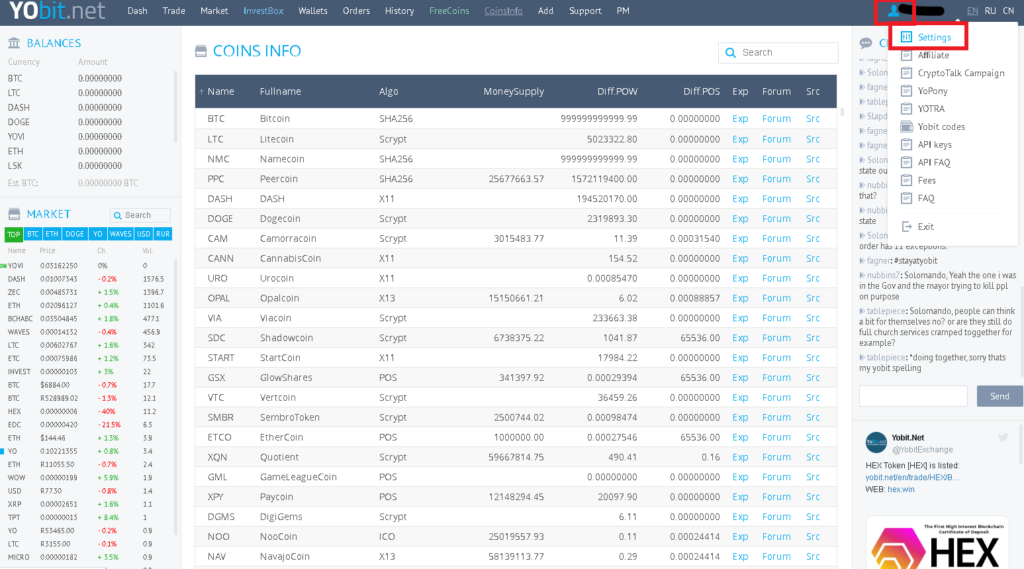This screenshot has width=1024, height=569.
Task: Sort table by MoneySupply column header
Action: click(513, 91)
